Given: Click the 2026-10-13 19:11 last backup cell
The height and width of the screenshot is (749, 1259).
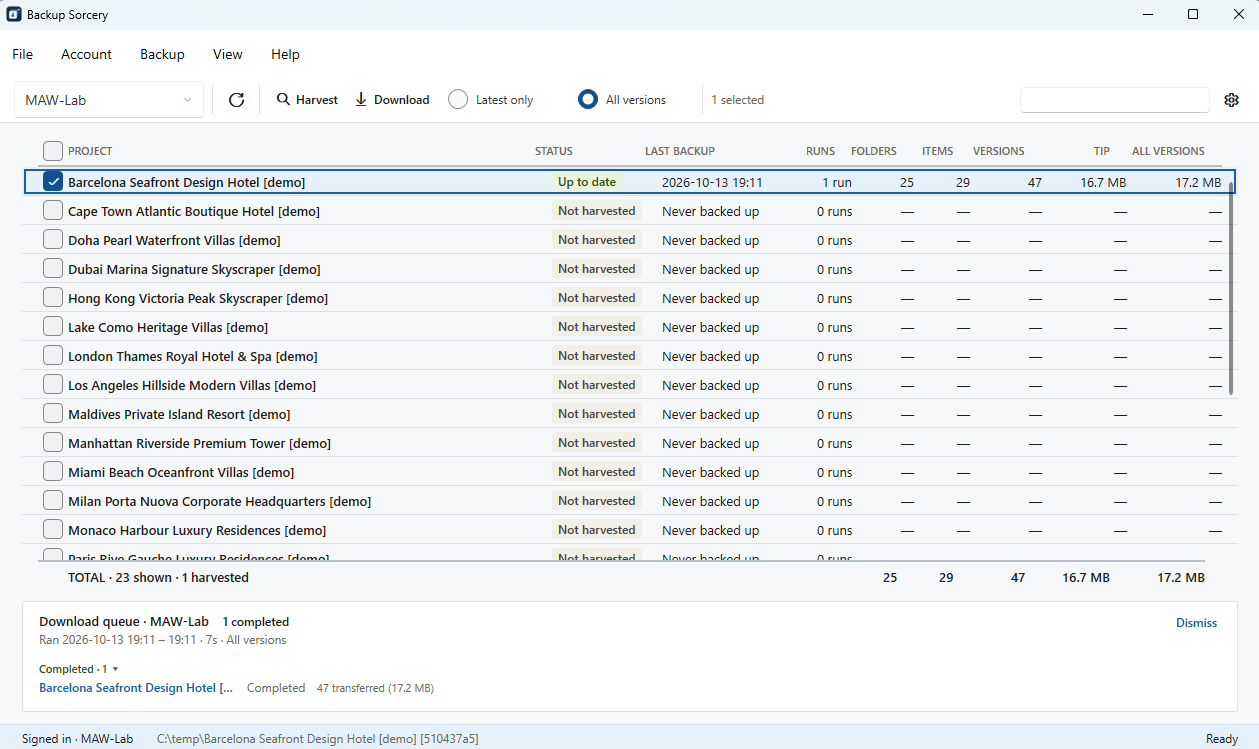Looking at the screenshot, I should [x=712, y=183].
